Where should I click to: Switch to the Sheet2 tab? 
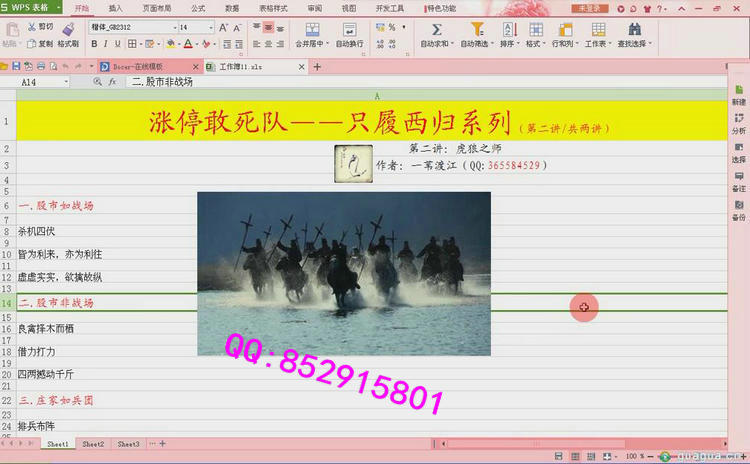click(x=93, y=443)
